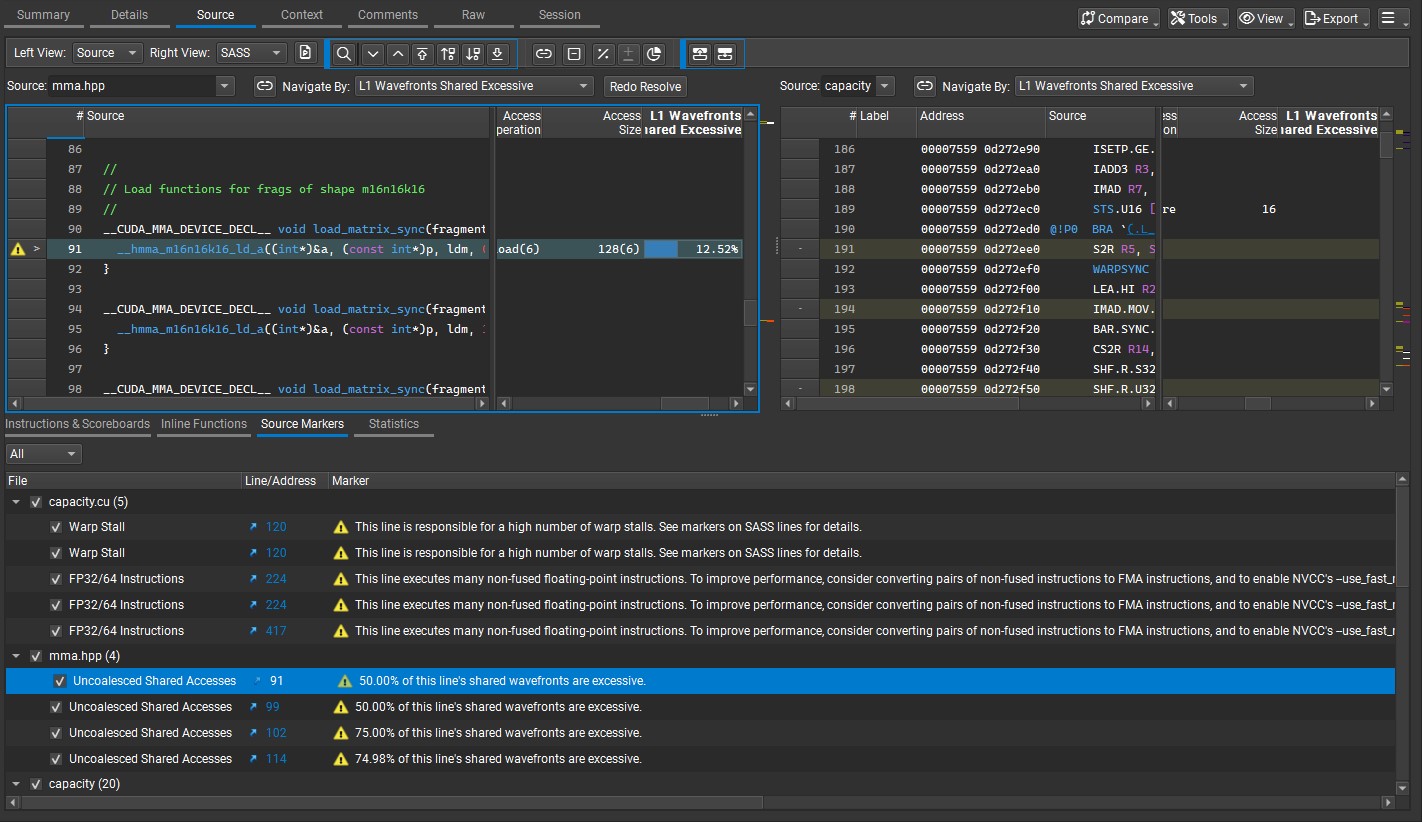Screen dimensions: 1422x822
Task: Click the collapse minus-box icon in toolbar
Action: [573, 53]
